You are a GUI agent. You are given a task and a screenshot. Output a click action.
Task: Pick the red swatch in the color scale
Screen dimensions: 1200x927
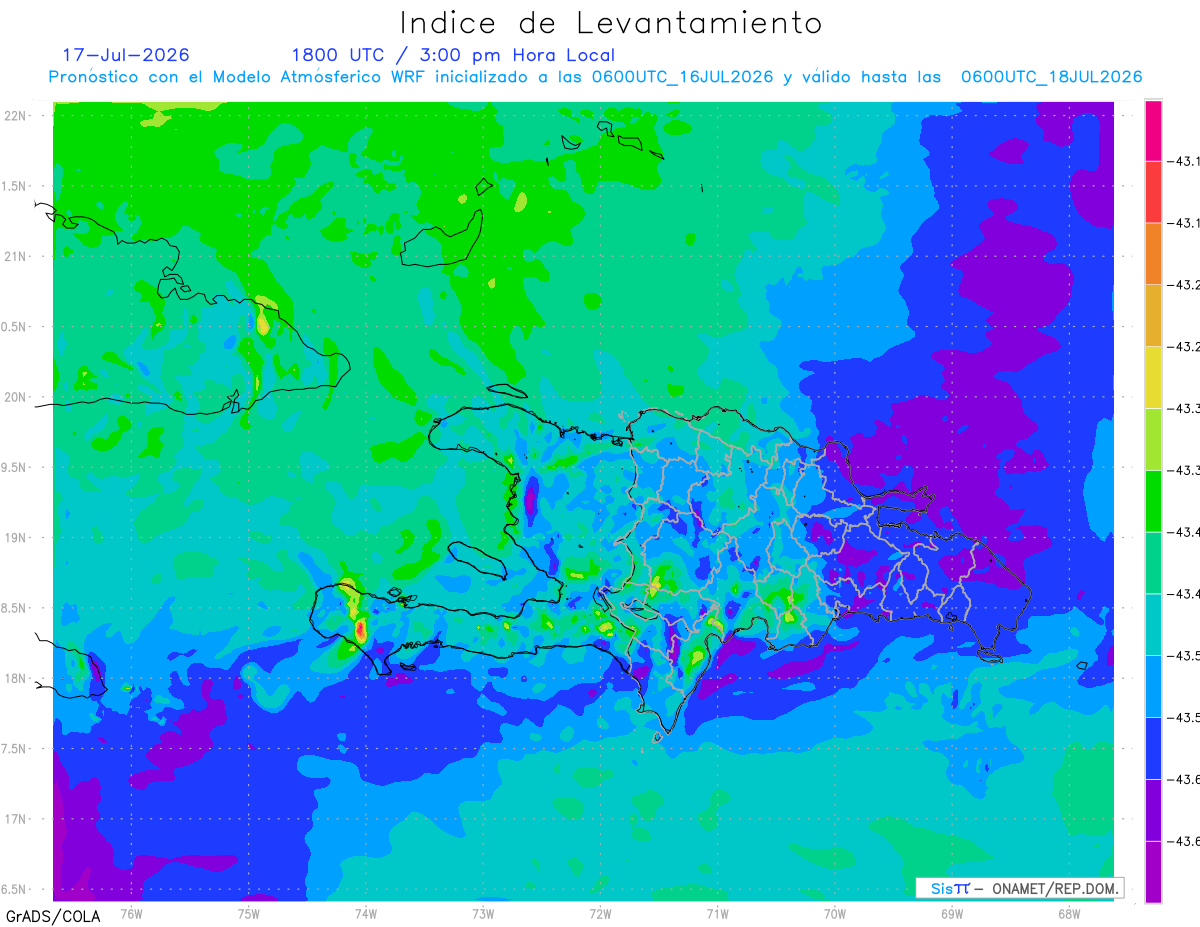pyautogui.click(x=1153, y=192)
